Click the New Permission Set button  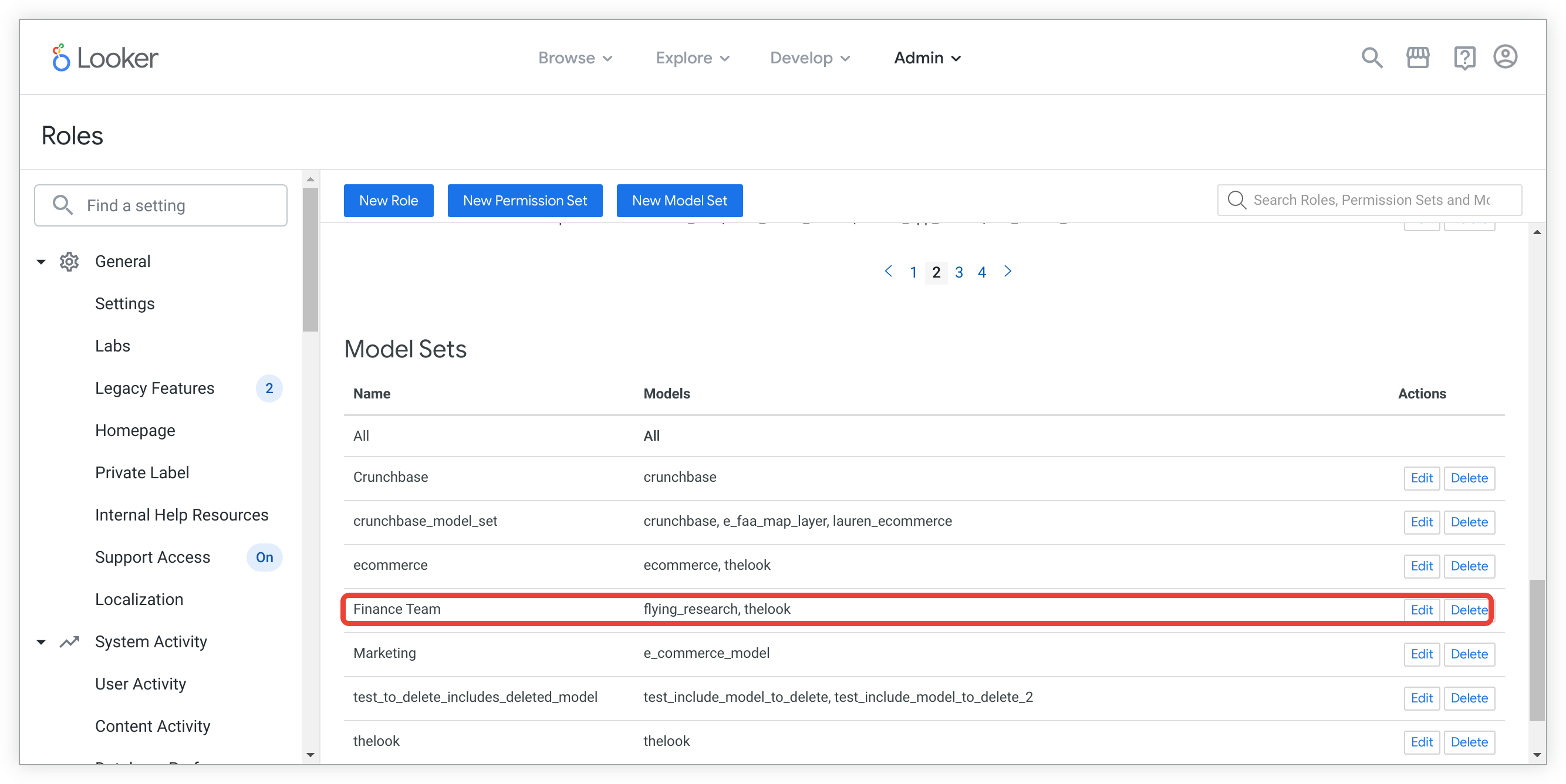click(524, 199)
